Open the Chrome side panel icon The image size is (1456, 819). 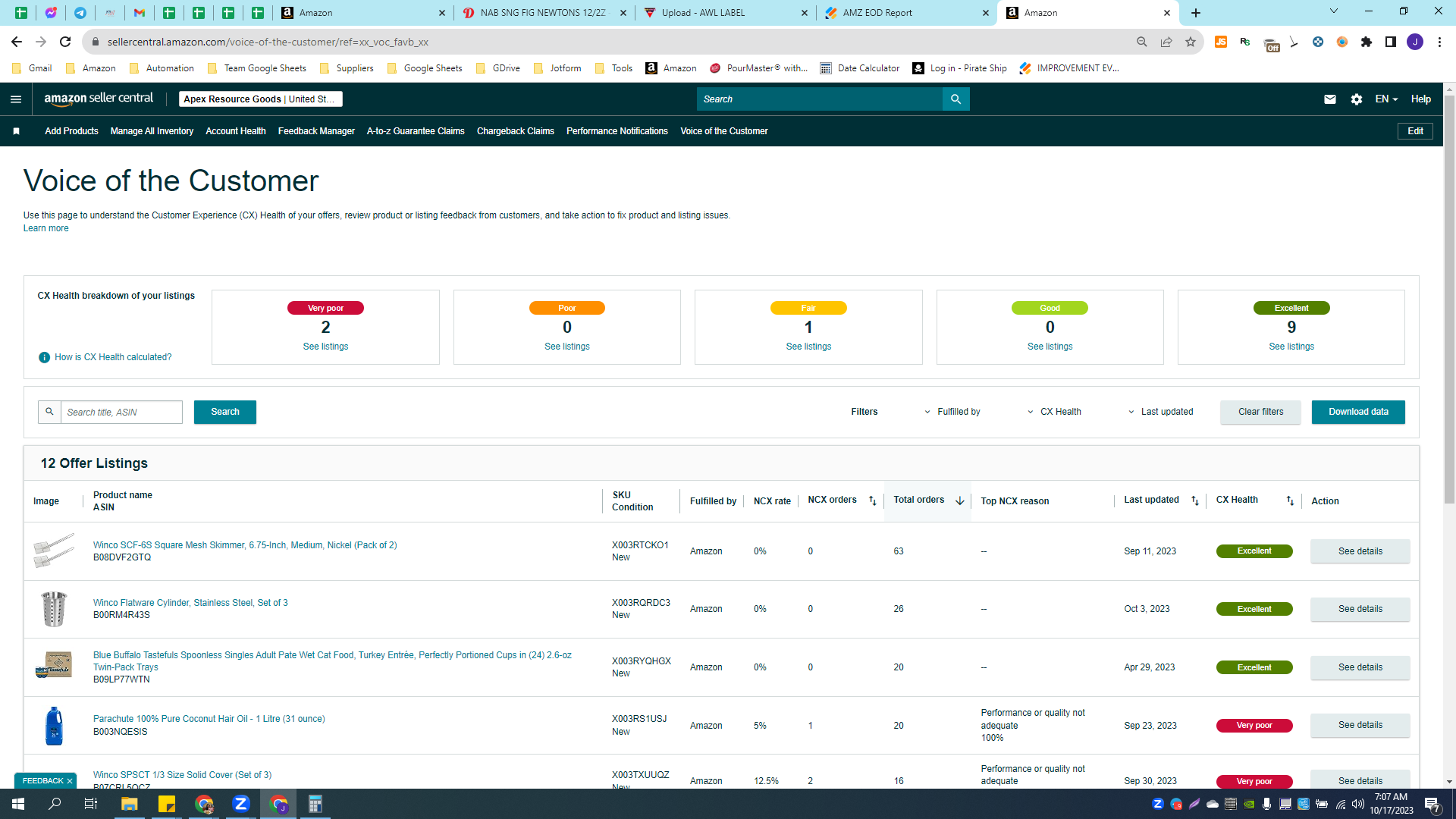(x=1391, y=42)
